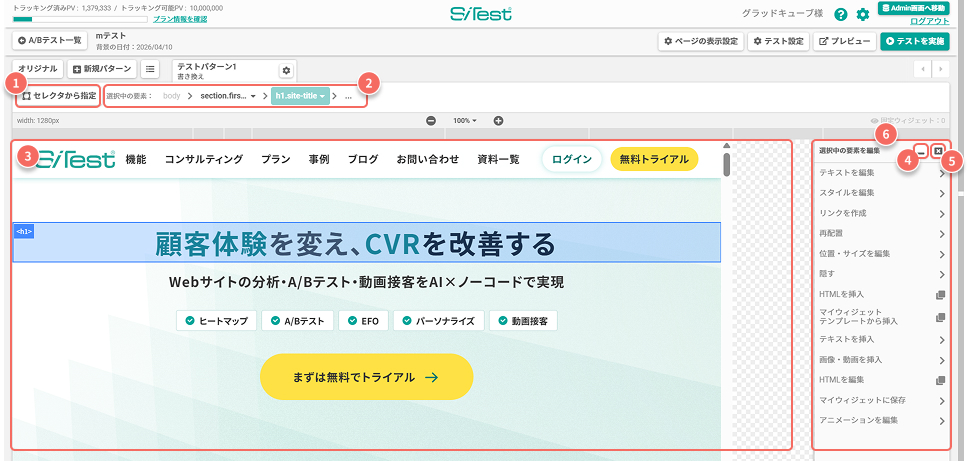Toggle 固定ウィジェット eye indicator
Viewport: 968px width, 461px height.
(874, 122)
